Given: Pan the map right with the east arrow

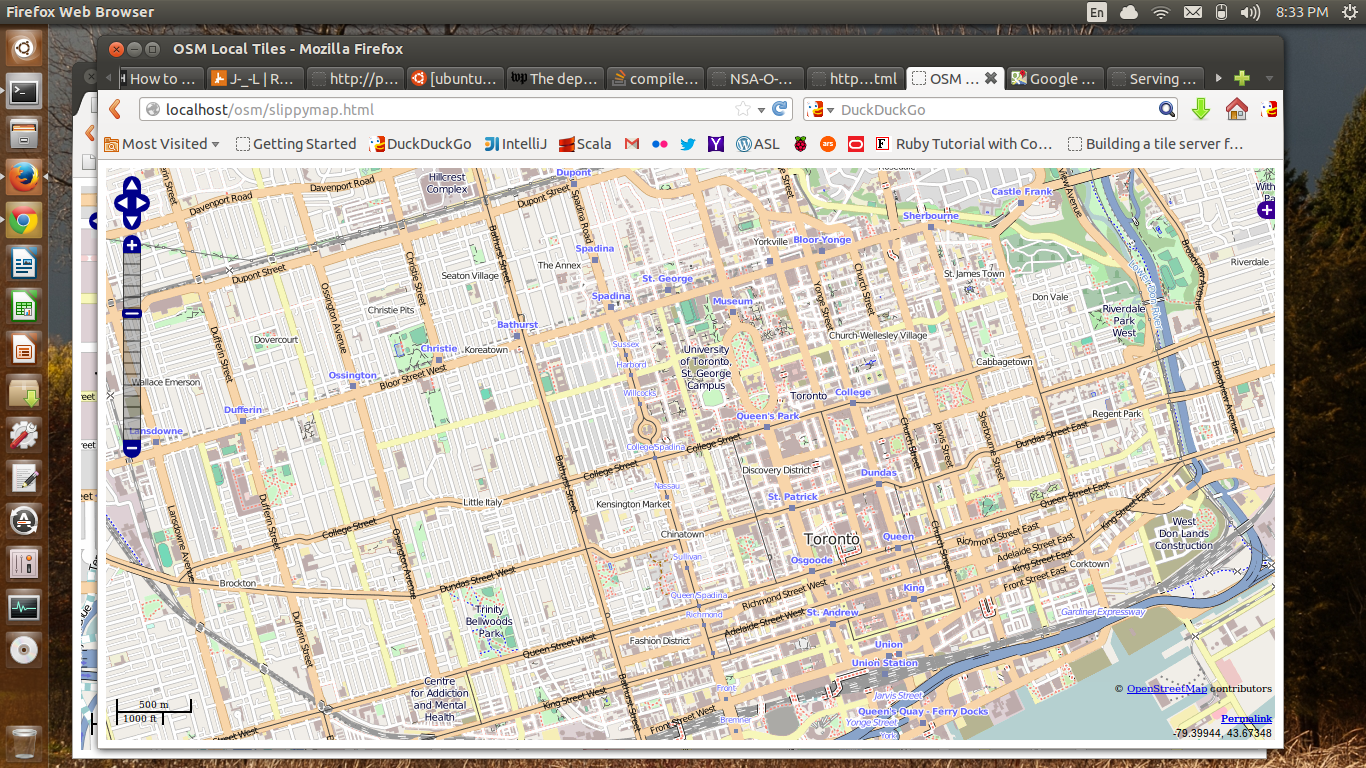Looking at the screenshot, I should [142, 203].
